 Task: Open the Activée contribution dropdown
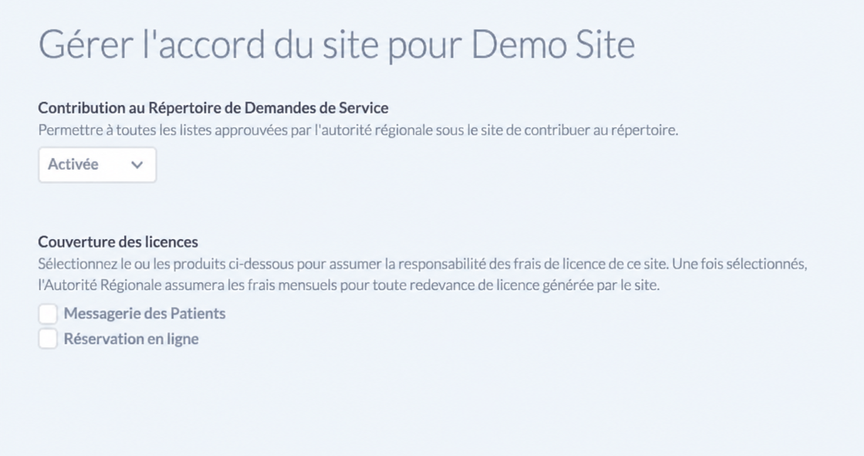(x=97, y=165)
